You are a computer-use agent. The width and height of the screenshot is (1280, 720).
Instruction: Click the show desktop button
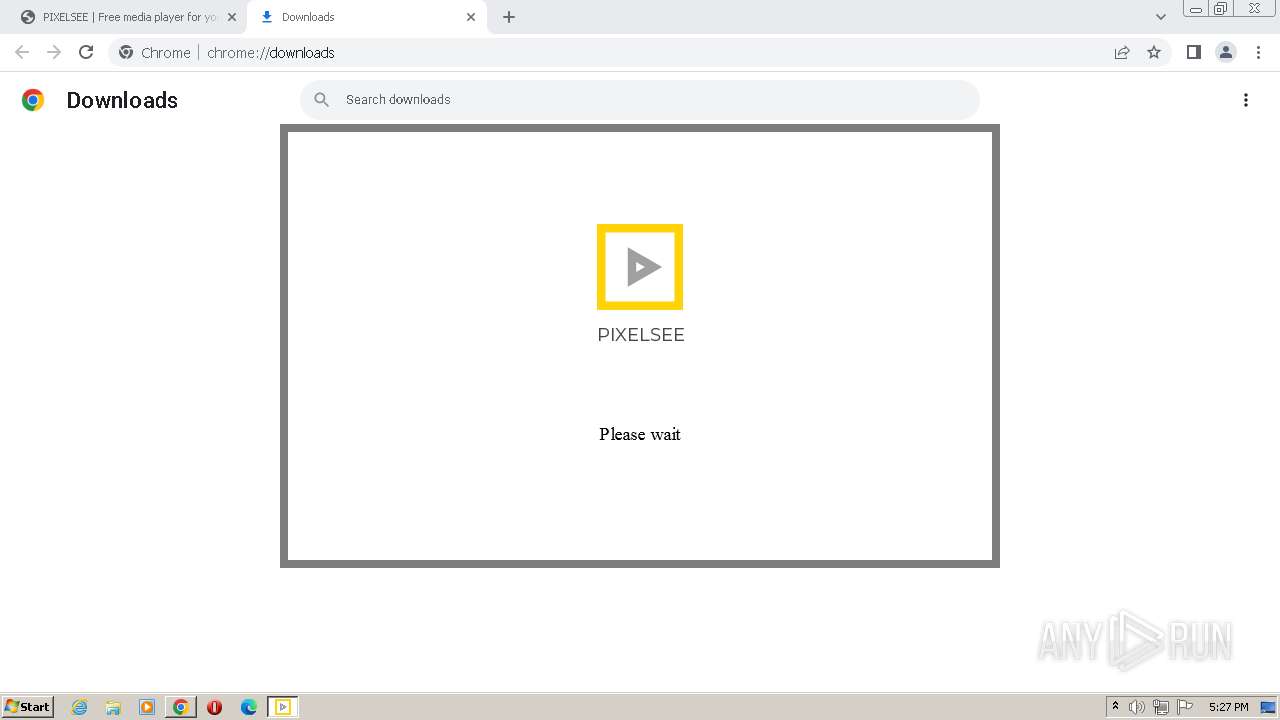1268,707
